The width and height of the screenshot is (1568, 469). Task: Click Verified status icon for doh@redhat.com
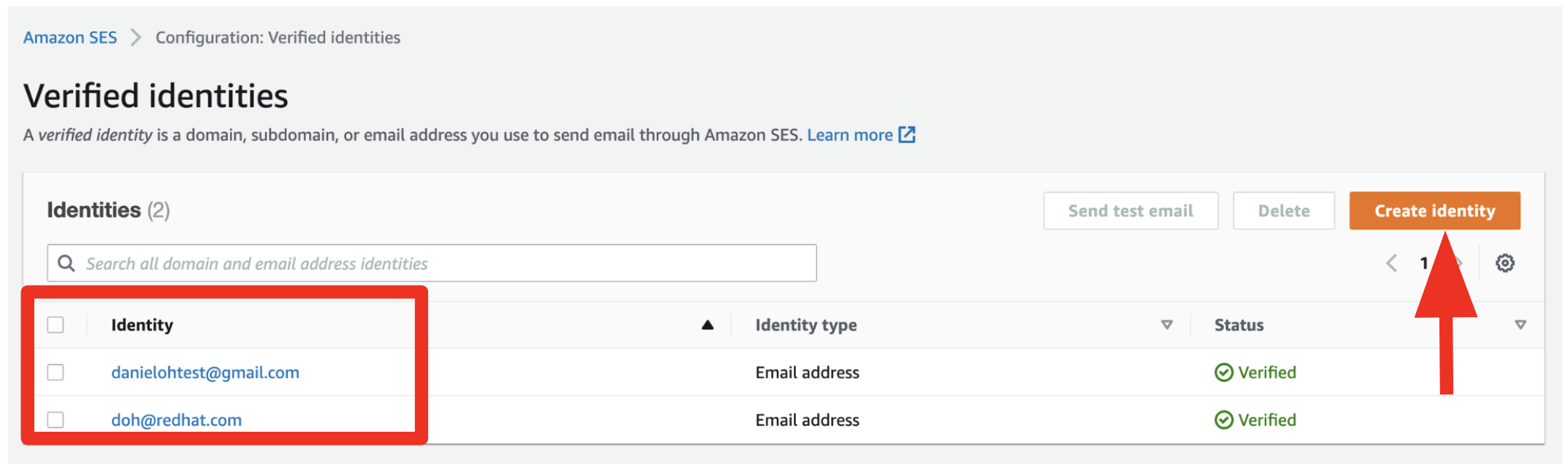[x=1223, y=420]
